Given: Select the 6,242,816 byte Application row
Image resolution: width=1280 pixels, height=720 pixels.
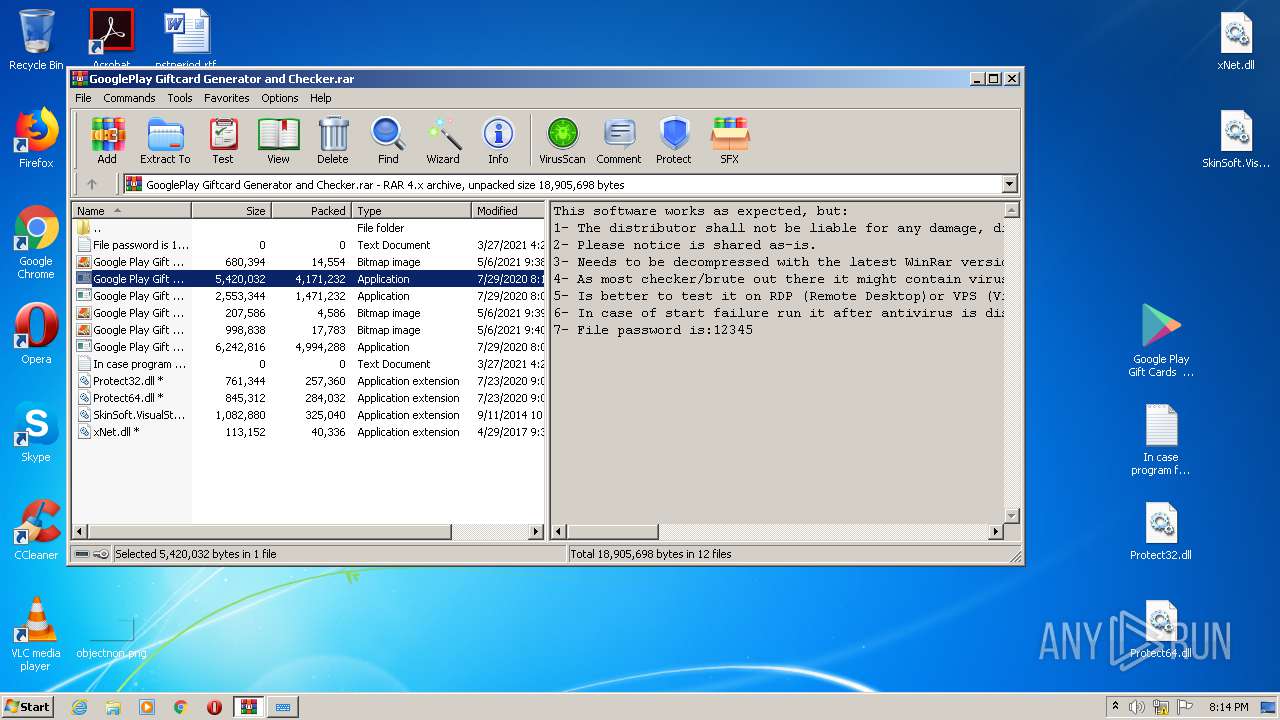Looking at the screenshot, I should [x=309, y=347].
